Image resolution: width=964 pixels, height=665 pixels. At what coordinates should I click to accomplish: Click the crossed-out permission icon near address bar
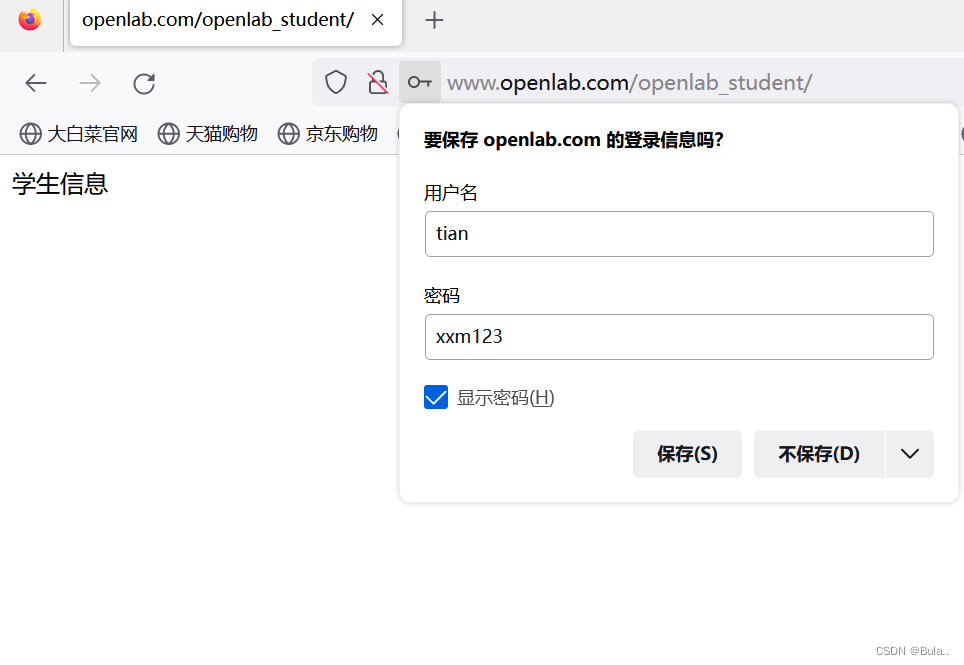tap(378, 82)
